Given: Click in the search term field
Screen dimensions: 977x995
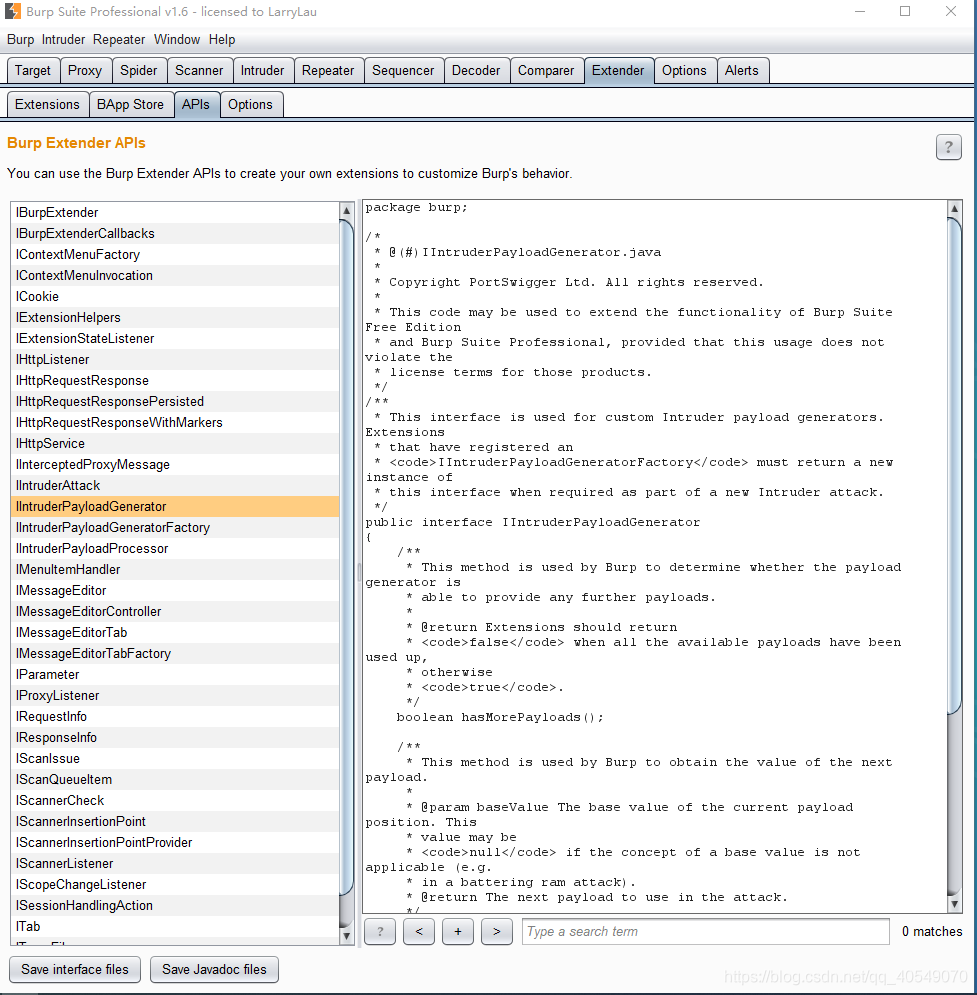Looking at the screenshot, I should [x=705, y=932].
